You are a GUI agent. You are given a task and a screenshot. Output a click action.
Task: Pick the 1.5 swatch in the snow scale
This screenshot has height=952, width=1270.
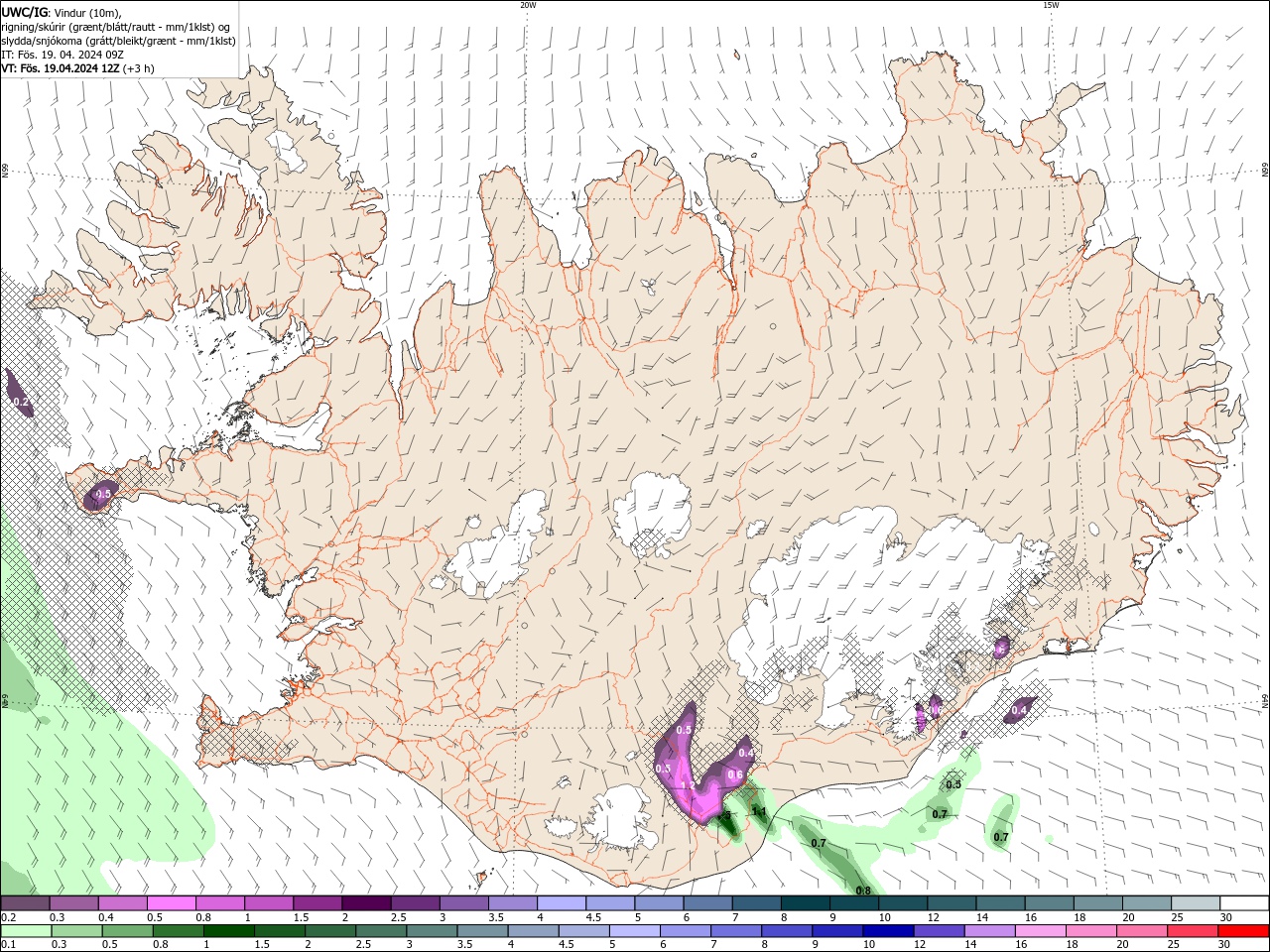tap(317, 903)
